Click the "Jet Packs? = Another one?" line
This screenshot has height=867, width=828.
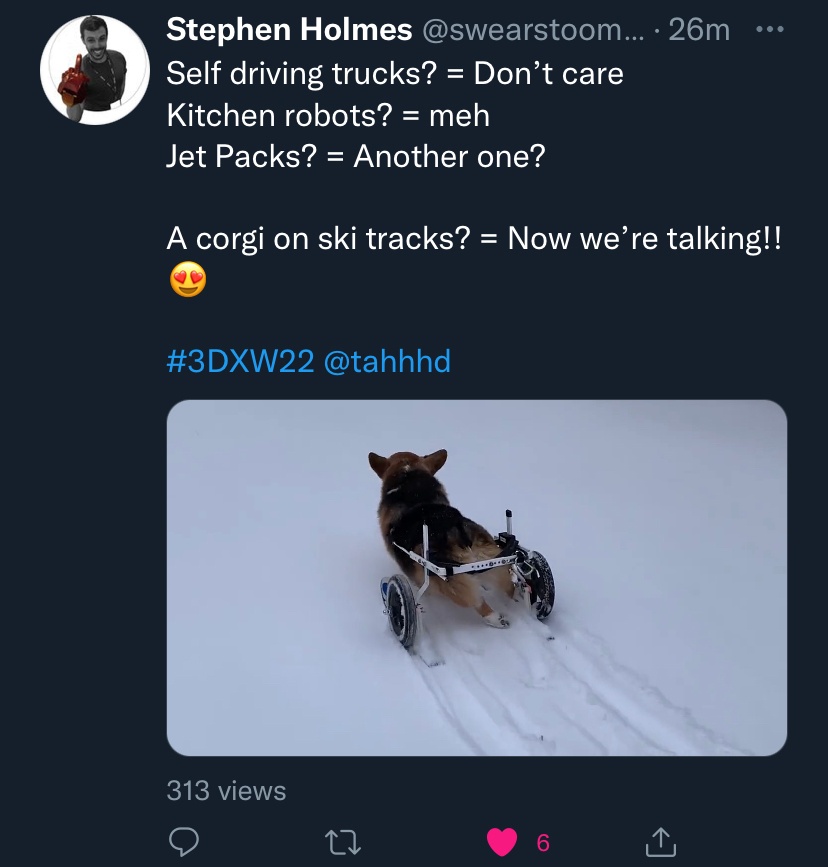point(356,157)
